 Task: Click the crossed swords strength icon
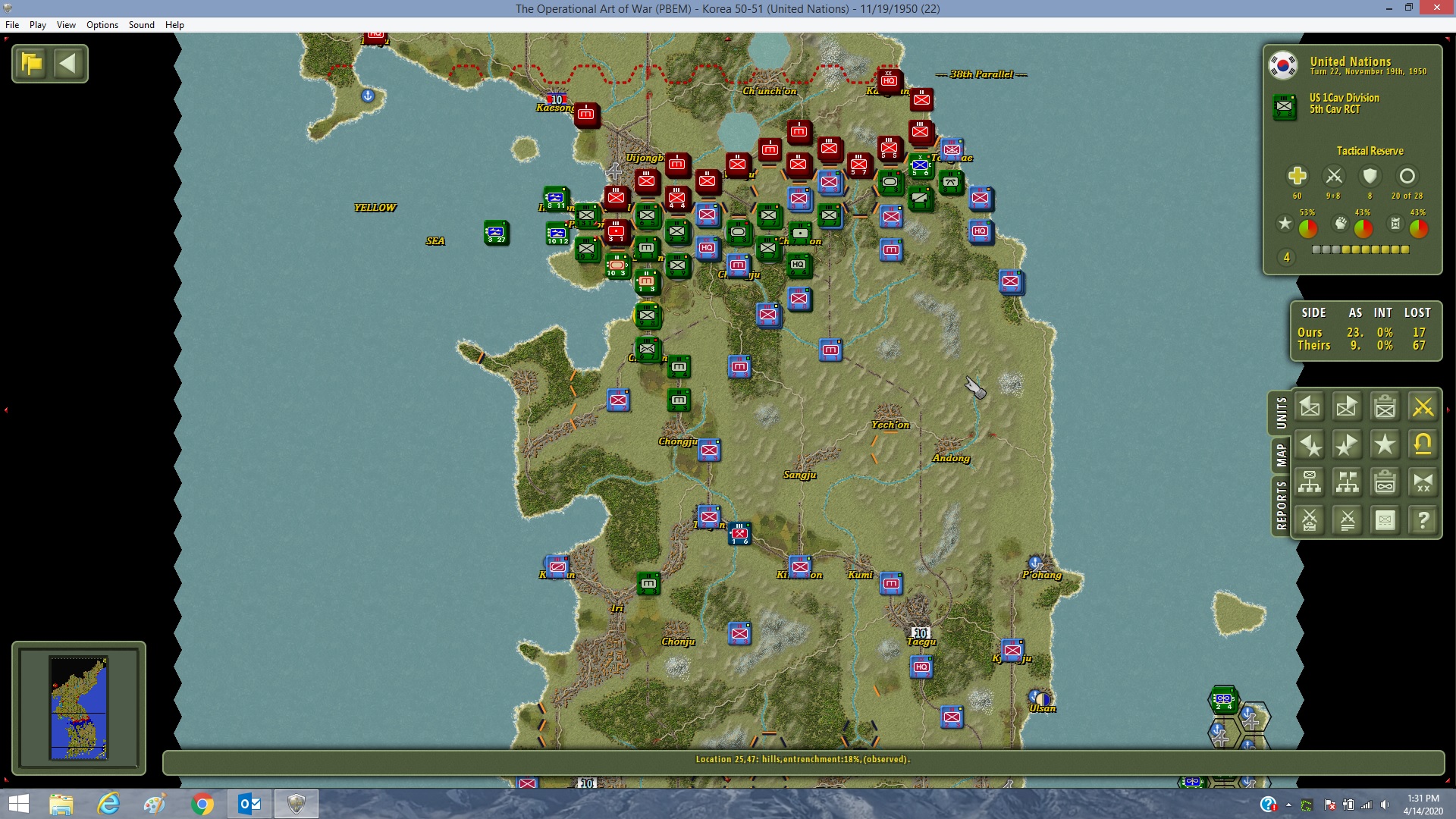1333,176
